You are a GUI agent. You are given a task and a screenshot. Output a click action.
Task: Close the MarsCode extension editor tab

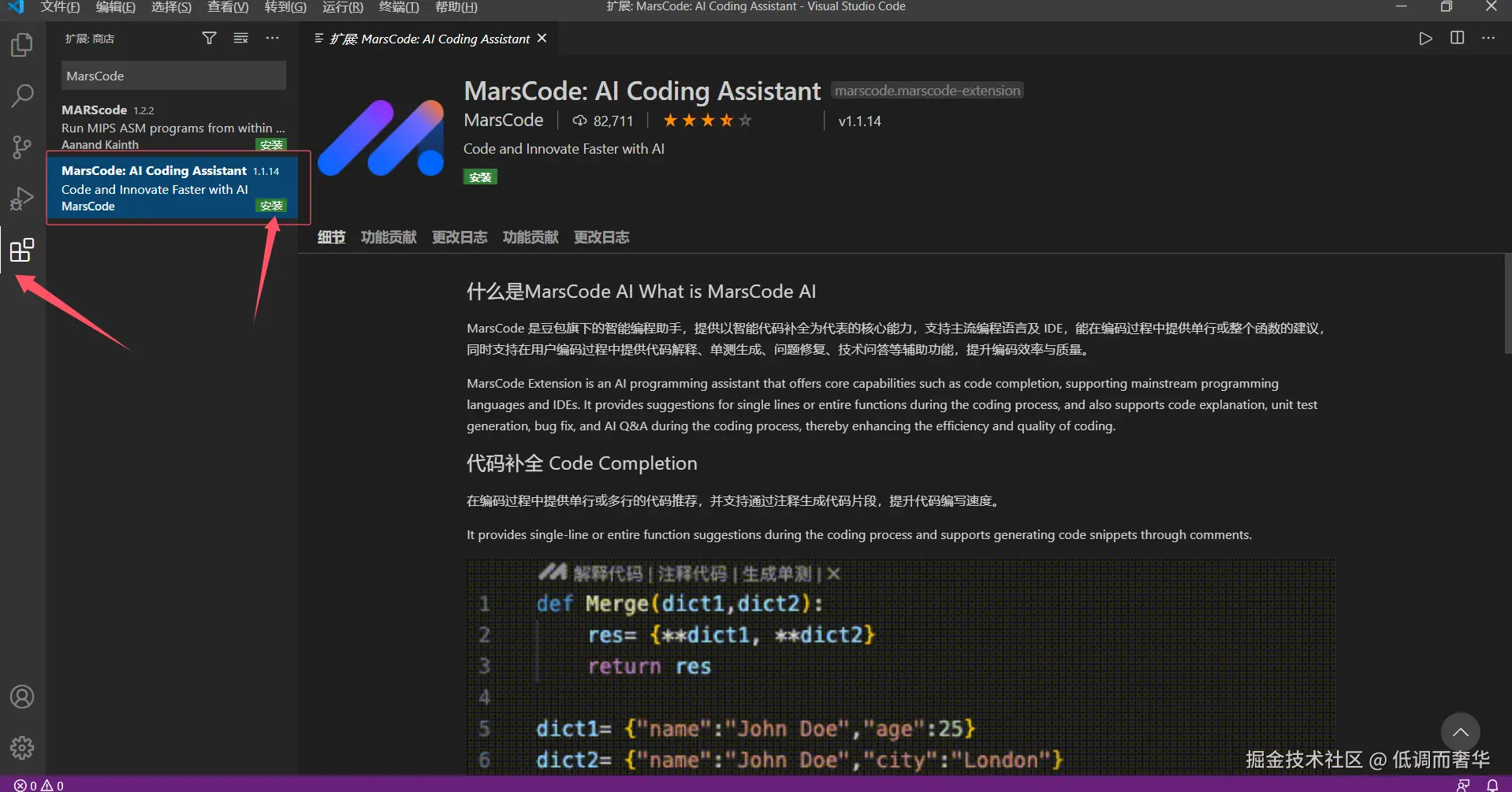point(542,38)
